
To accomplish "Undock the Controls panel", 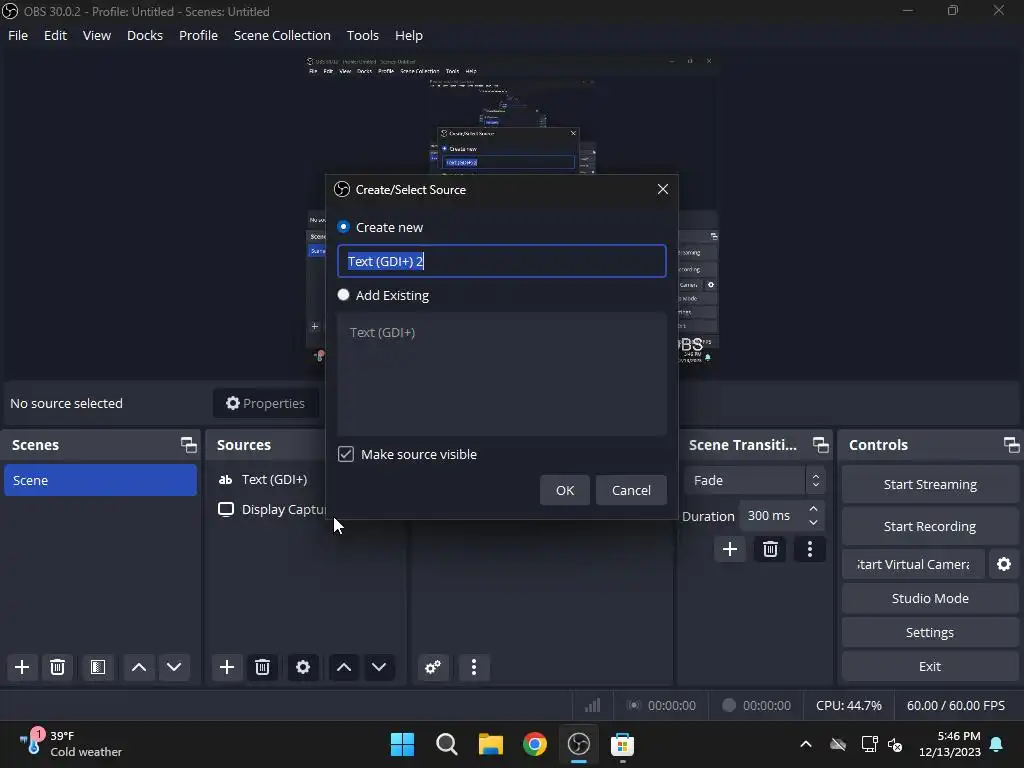I will [x=1012, y=445].
